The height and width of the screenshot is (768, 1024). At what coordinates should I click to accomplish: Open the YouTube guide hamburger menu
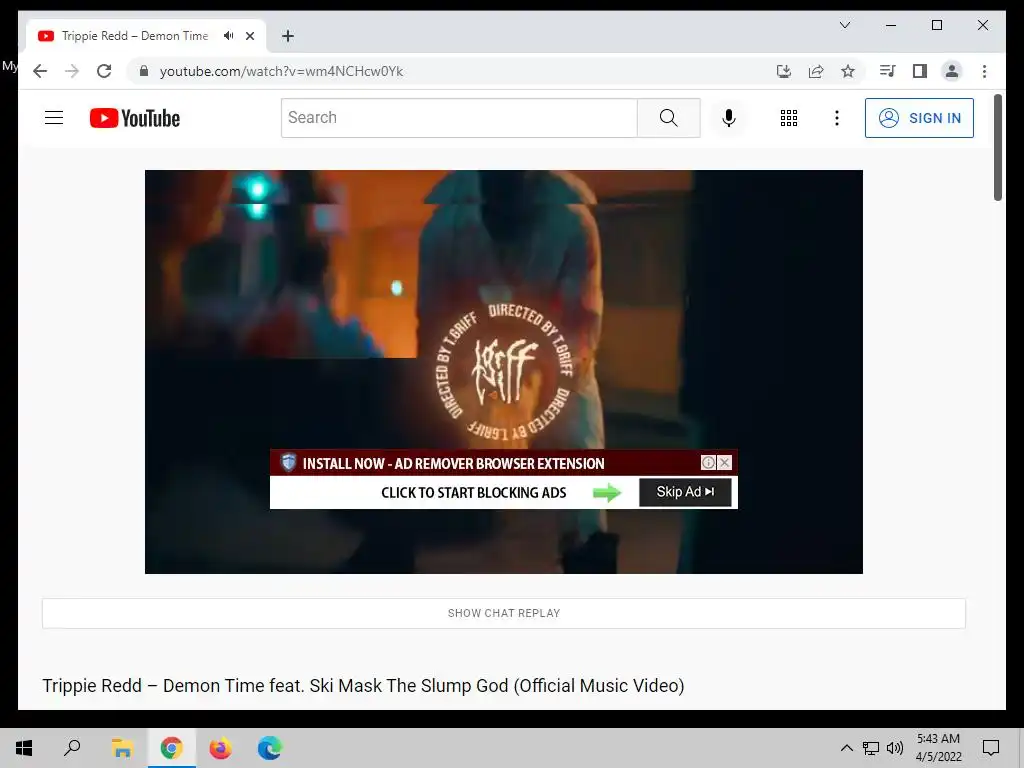pyautogui.click(x=54, y=118)
